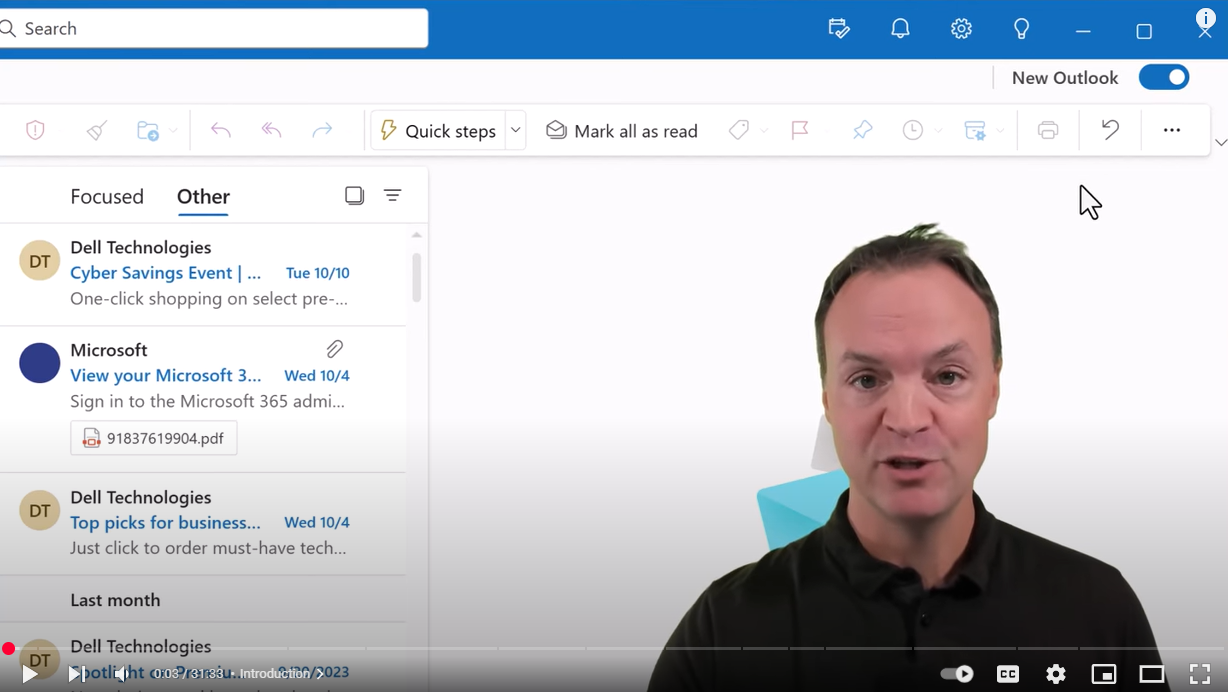Click the Quick steps button
Screen dimensions: 1228x692
click(439, 130)
